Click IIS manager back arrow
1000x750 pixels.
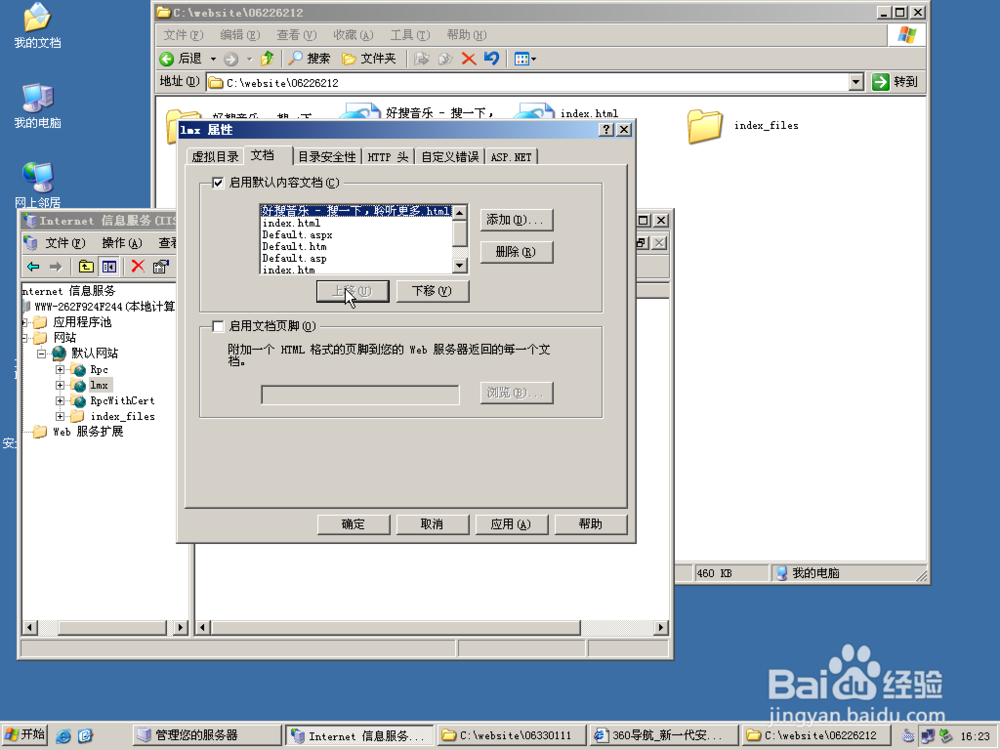[33, 267]
